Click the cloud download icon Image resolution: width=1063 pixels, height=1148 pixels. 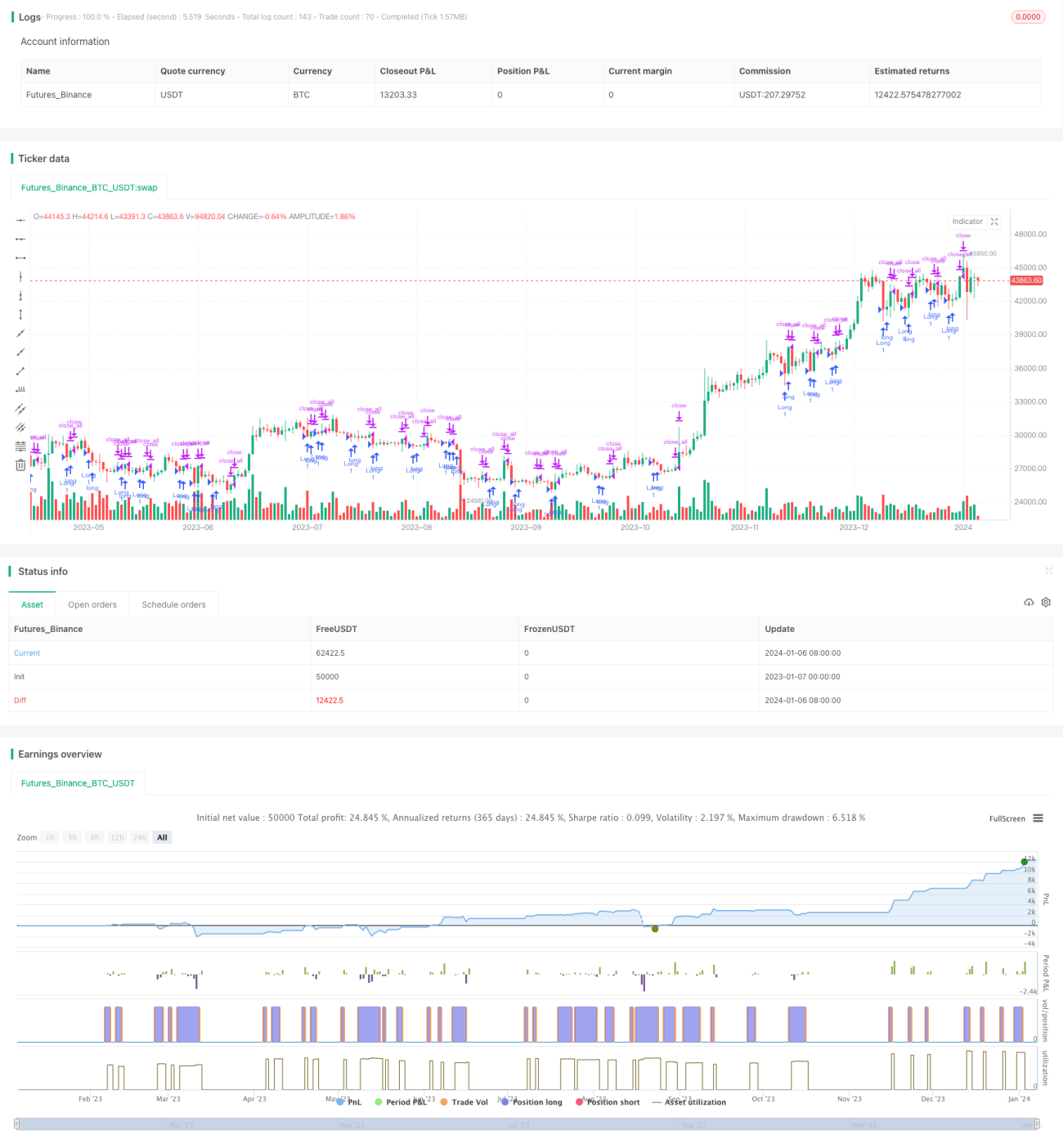1029,603
